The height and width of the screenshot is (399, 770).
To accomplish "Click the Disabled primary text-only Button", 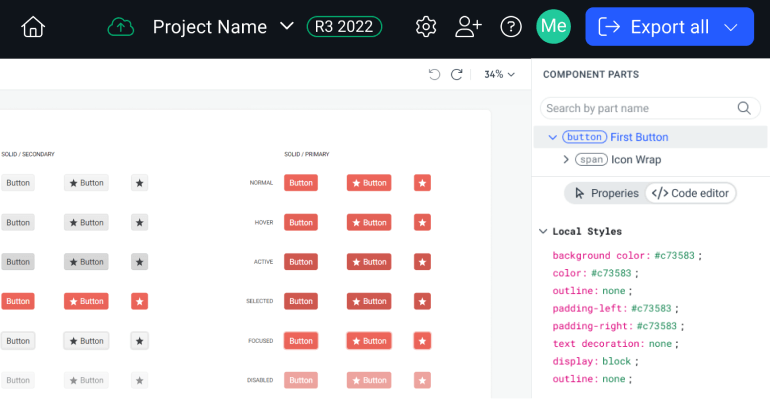I will (x=301, y=380).
